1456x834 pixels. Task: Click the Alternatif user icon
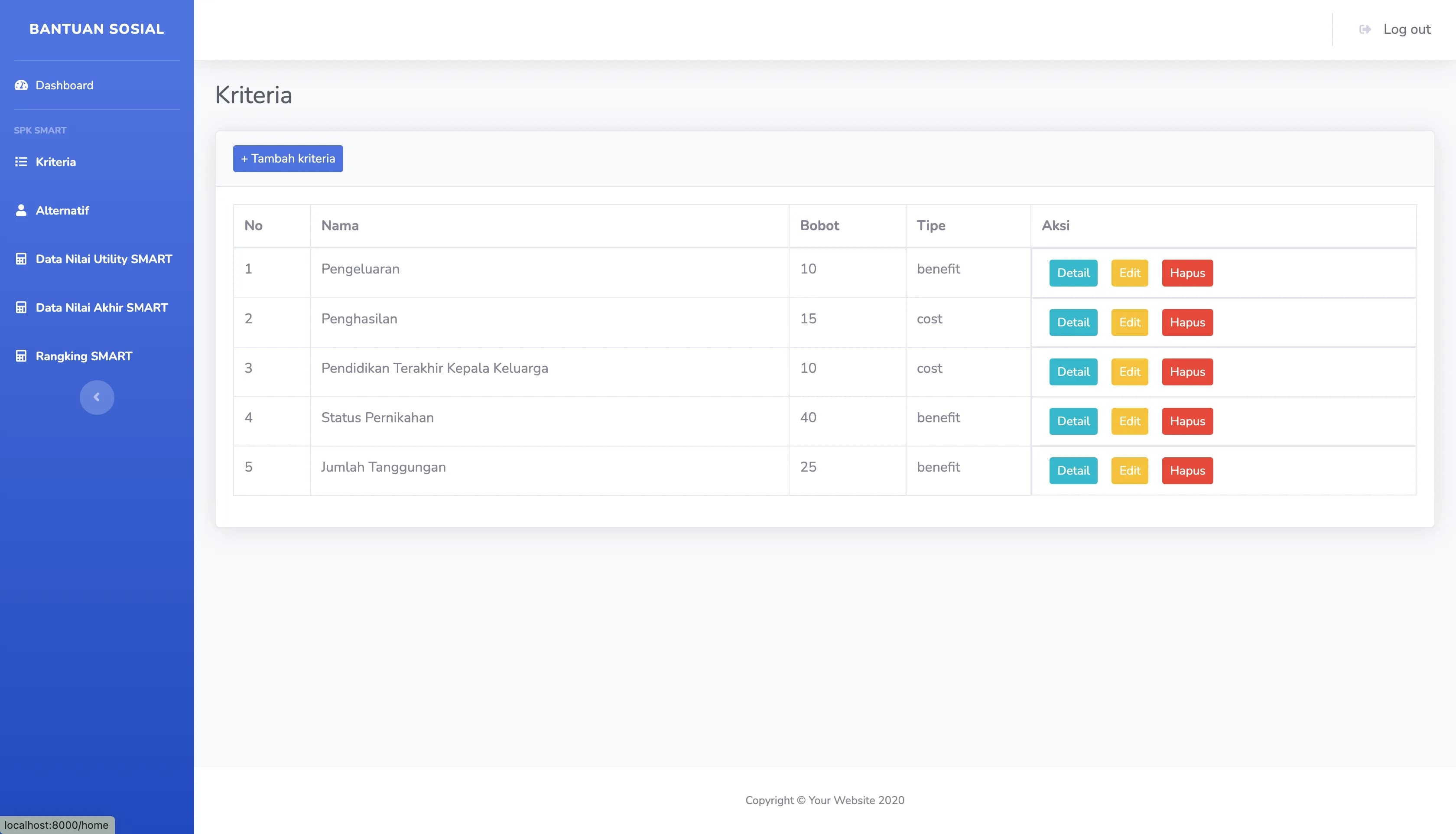pyautogui.click(x=21, y=210)
